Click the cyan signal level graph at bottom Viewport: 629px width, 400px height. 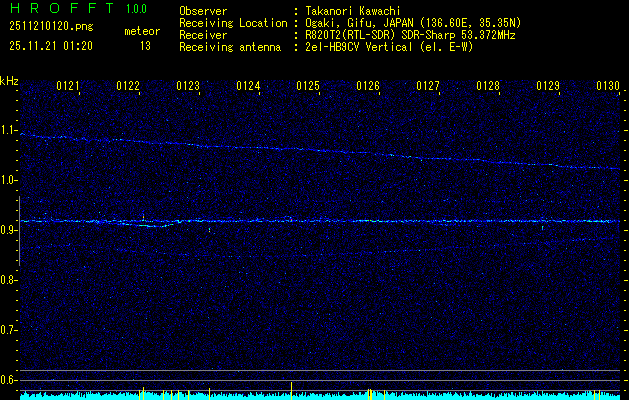pyautogui.click(x=320, y=395)
